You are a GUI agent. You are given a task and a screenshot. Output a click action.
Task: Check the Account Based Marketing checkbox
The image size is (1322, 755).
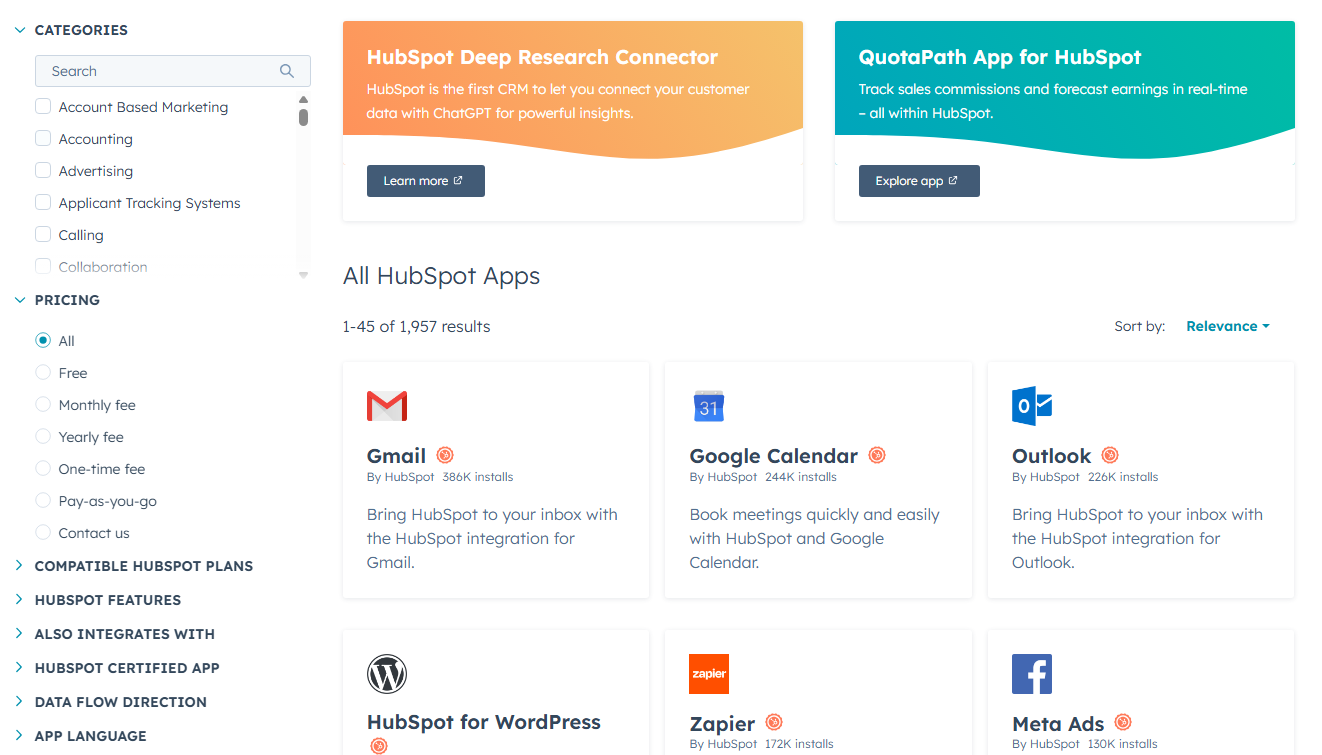pyautogui.click(x=43, y=107)
